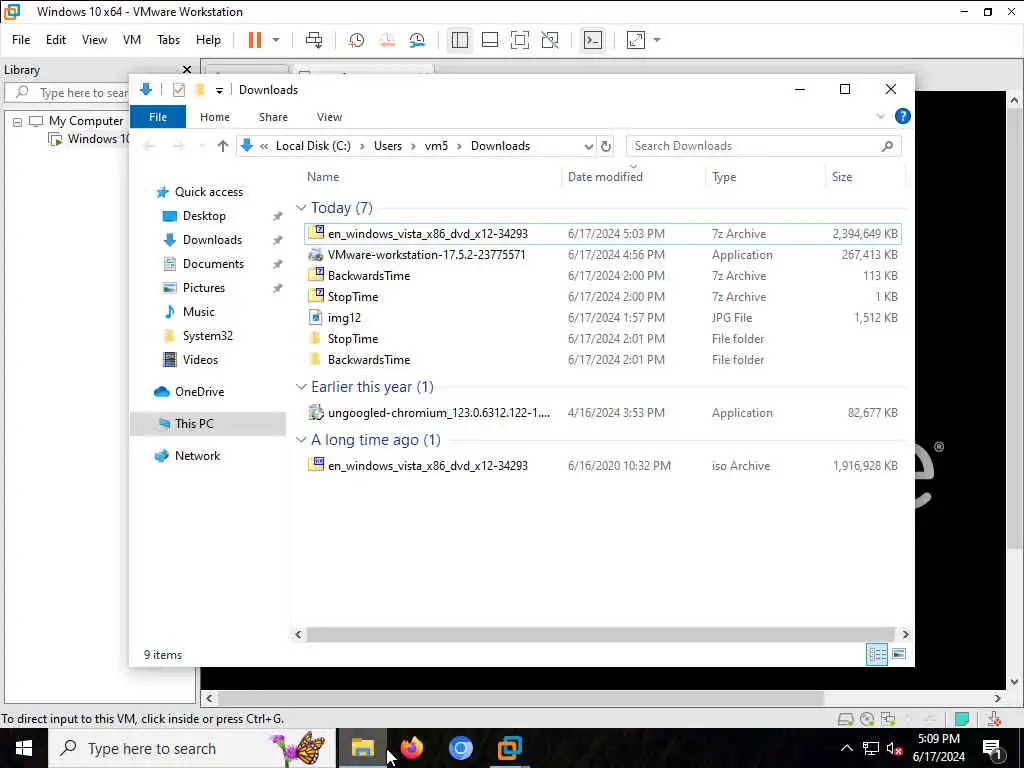Select the Vista iso Archive file
The height and width of the screenshot is (768, 1024).
[x=603, y=466]
